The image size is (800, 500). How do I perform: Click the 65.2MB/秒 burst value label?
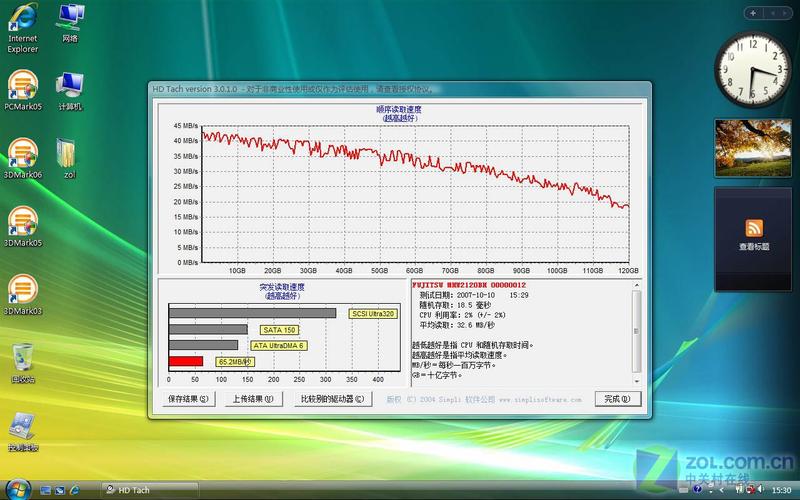tap(235, 362)
